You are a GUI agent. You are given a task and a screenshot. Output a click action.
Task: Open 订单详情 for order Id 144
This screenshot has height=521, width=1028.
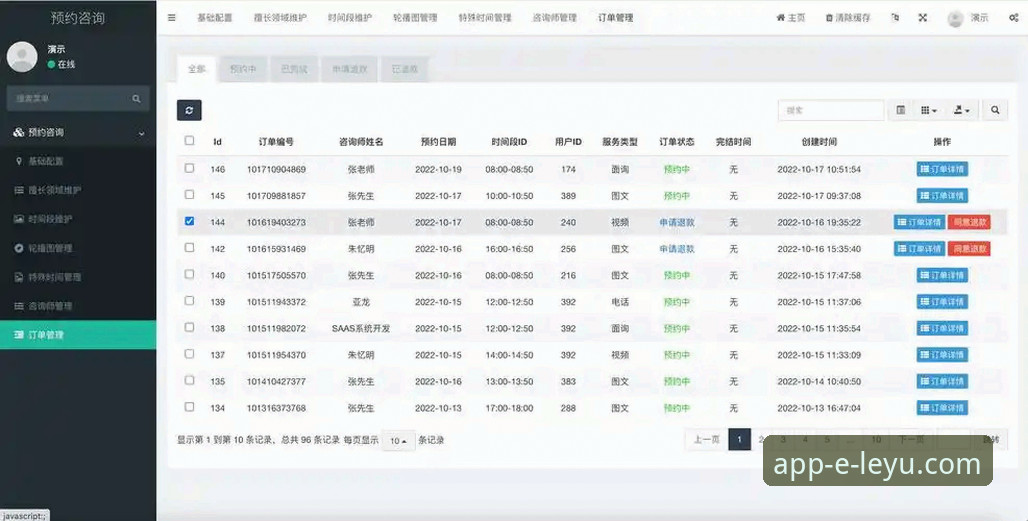pyautogui.click(x=919, y=222)
